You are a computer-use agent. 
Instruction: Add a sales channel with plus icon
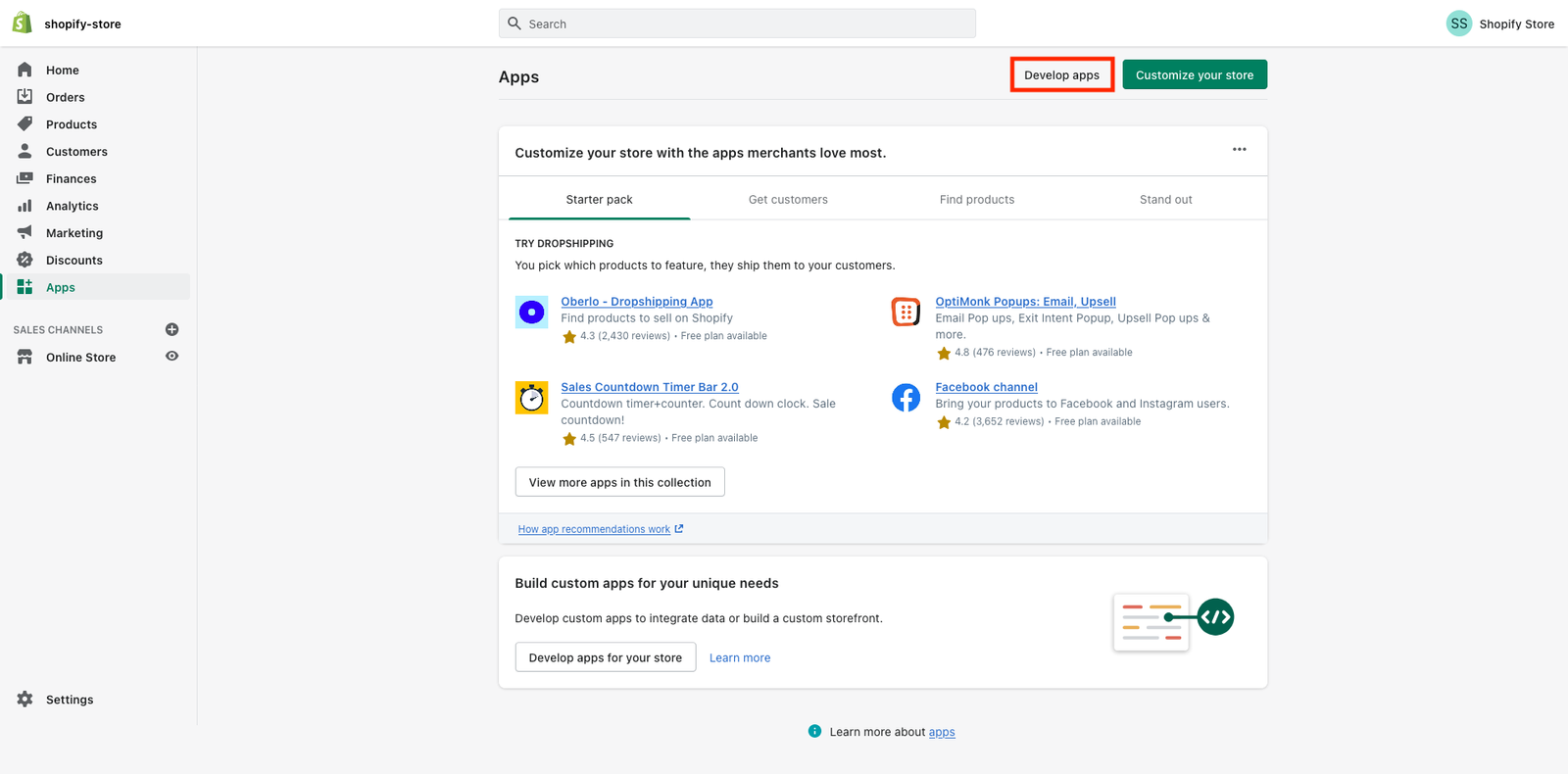pos(172,329)
